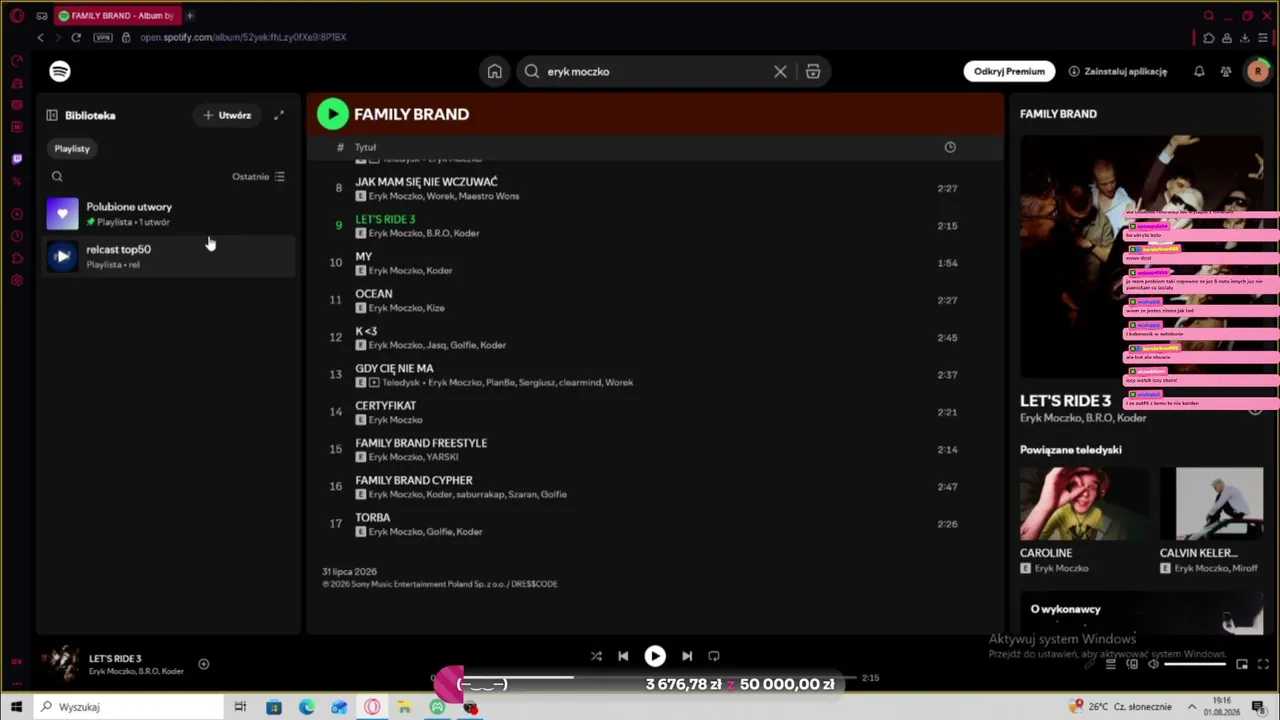The height and width of the screenshot is (720, 1280).
Task: Adjust the volume slider
Action: pos(1195,664)
